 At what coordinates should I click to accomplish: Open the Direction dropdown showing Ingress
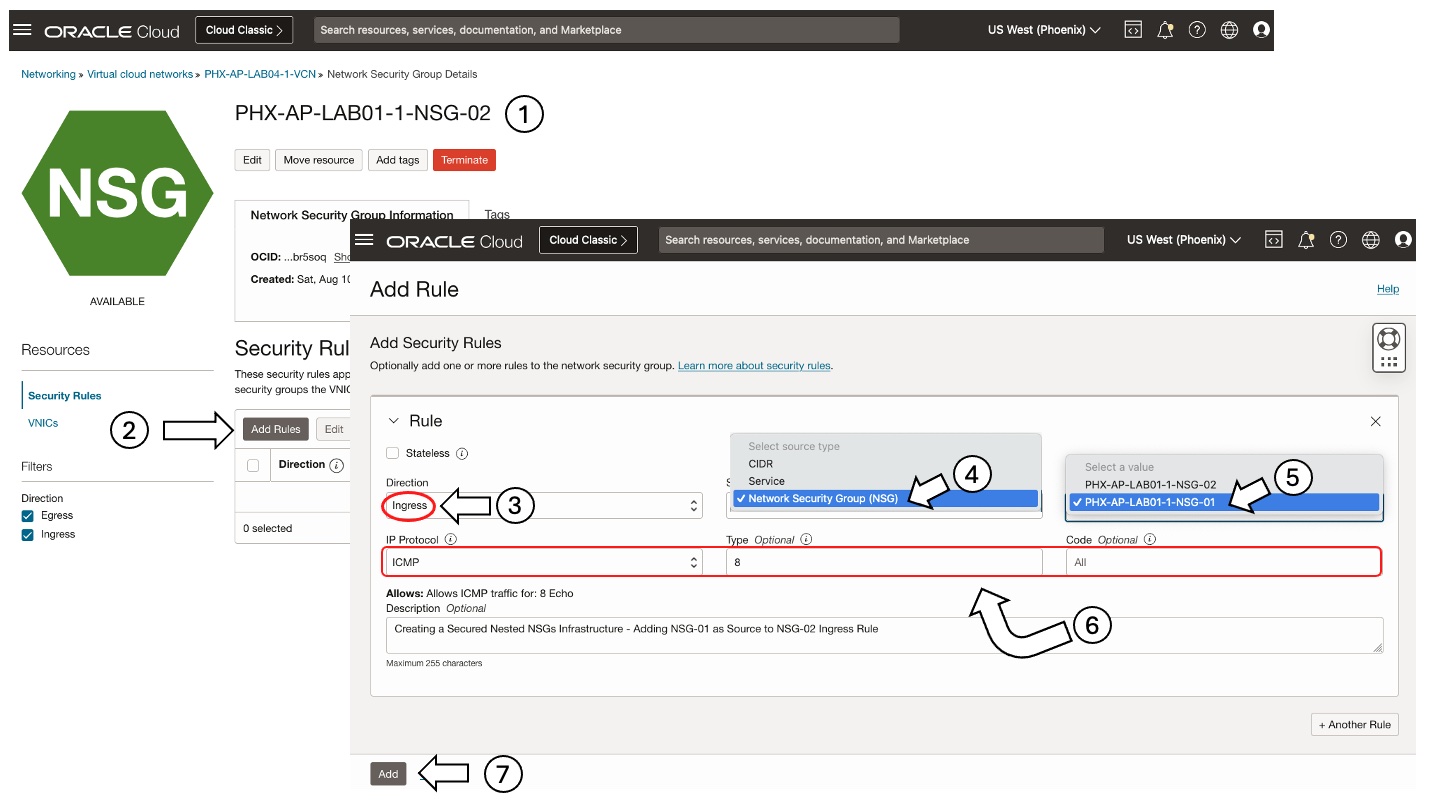pos(544,506)
